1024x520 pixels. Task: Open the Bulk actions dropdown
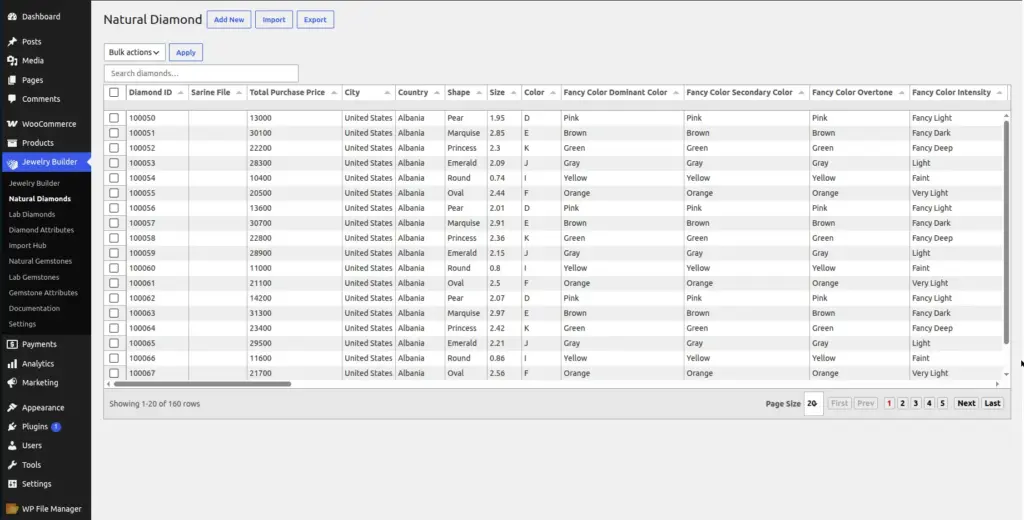135,52
